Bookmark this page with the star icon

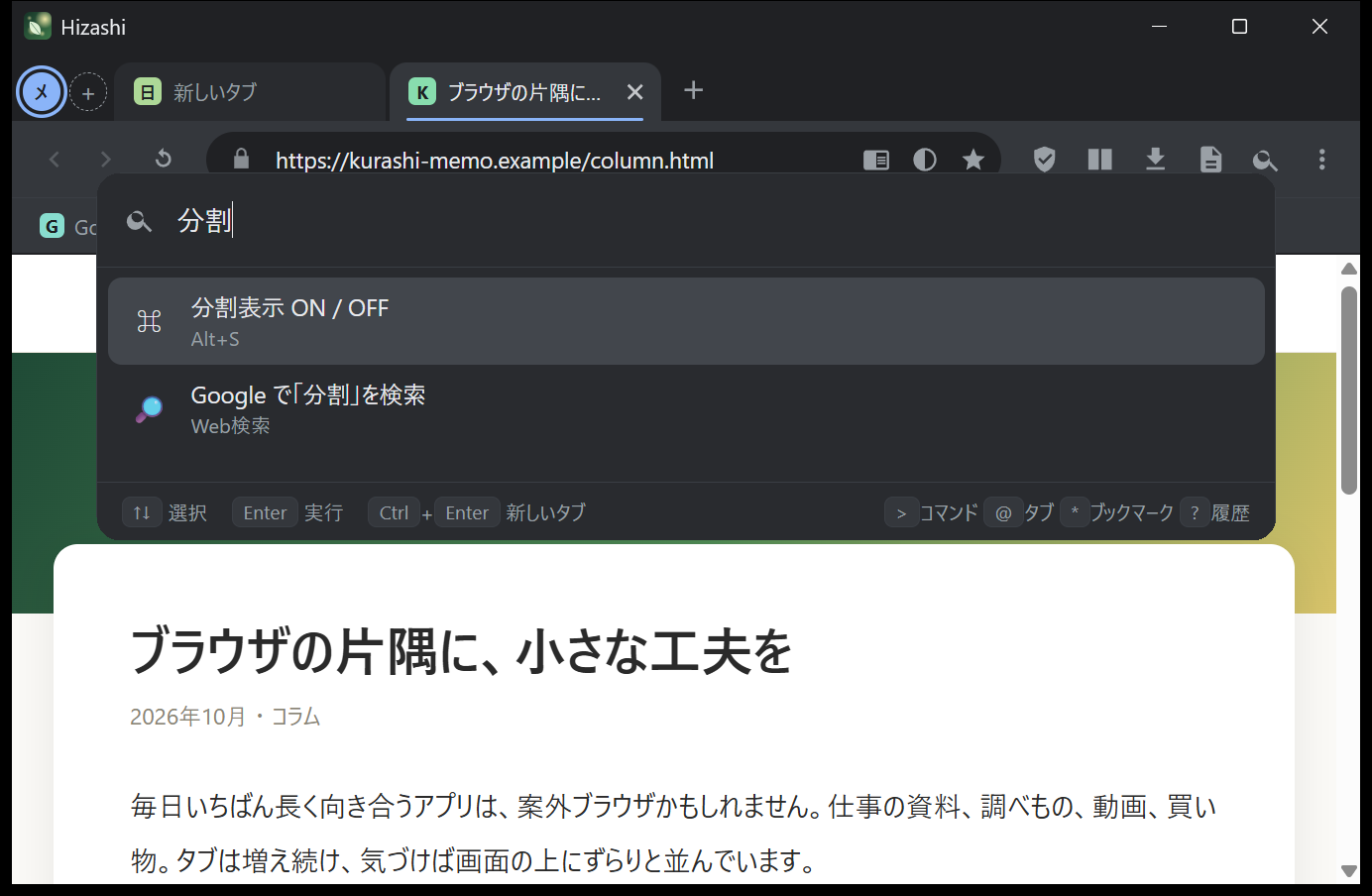click(x=973, y=160)
